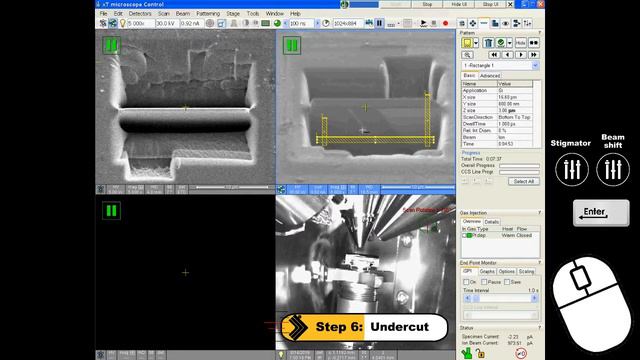Image resolution: width=640 pixels, height=360 pixels.
Task: Click the green checkmark pattern icon
Action: (500, 42)
